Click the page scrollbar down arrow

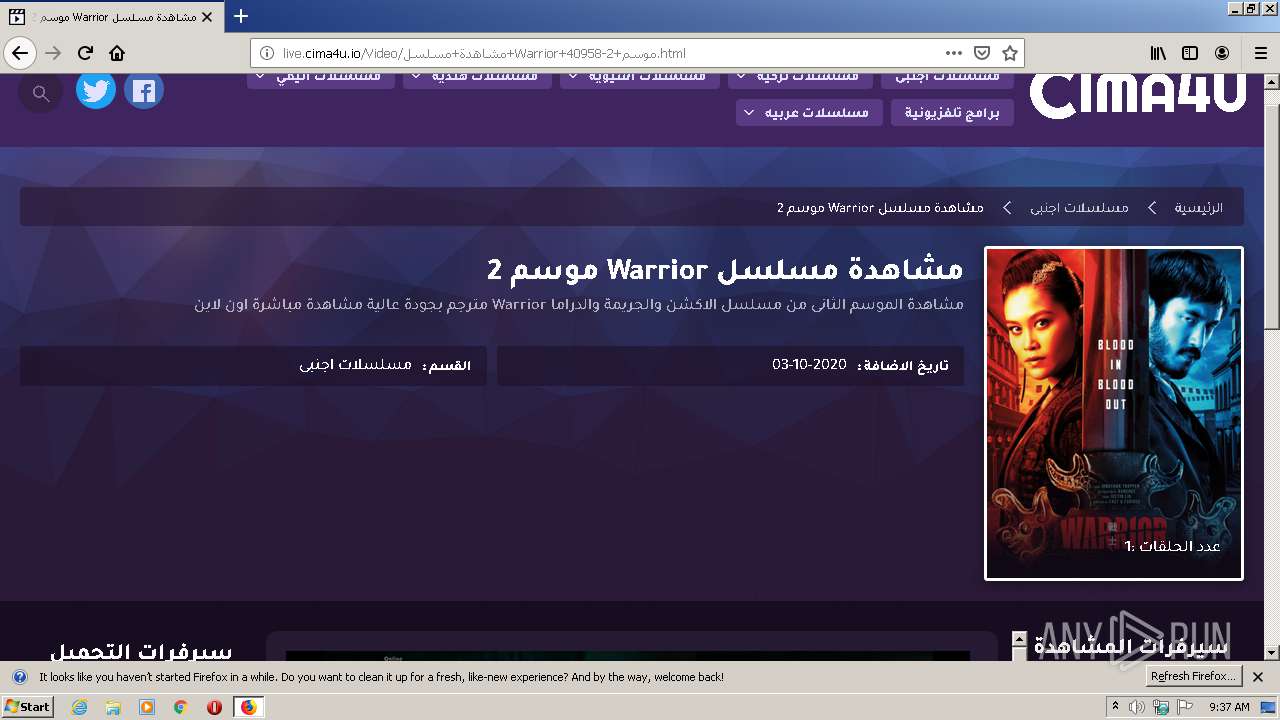(x=1272, y=653)
